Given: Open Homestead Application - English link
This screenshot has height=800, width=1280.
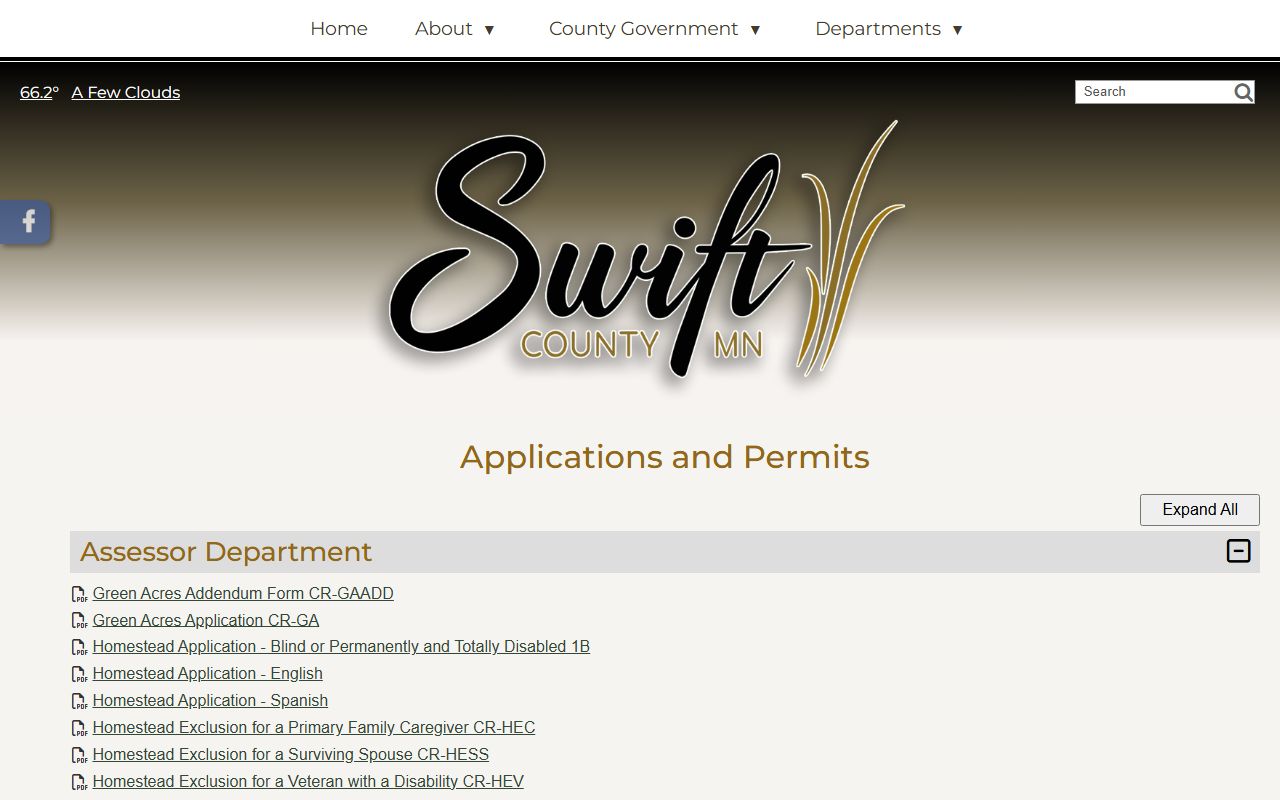Looking at the screenshot, I should pos(208,673).
